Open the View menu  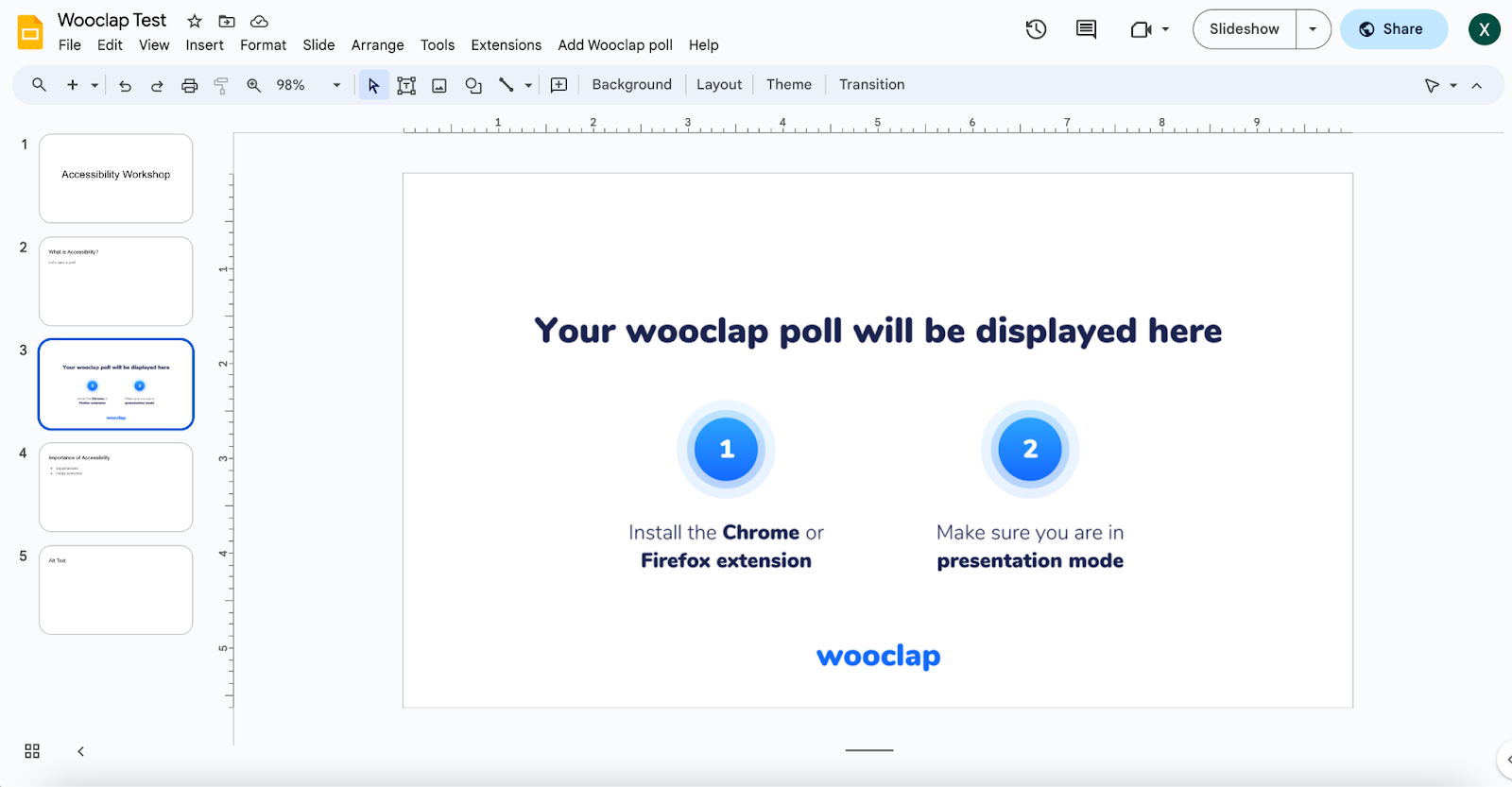[154, 45]
